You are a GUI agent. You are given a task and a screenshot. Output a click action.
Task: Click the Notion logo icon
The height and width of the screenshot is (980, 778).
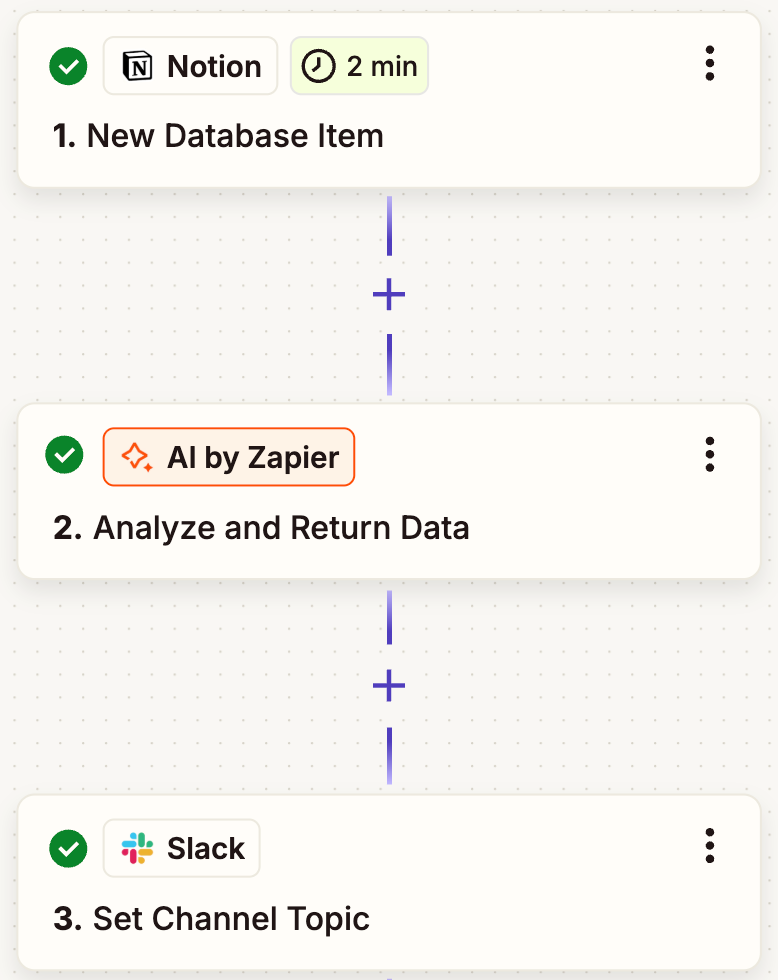[137, 67]
